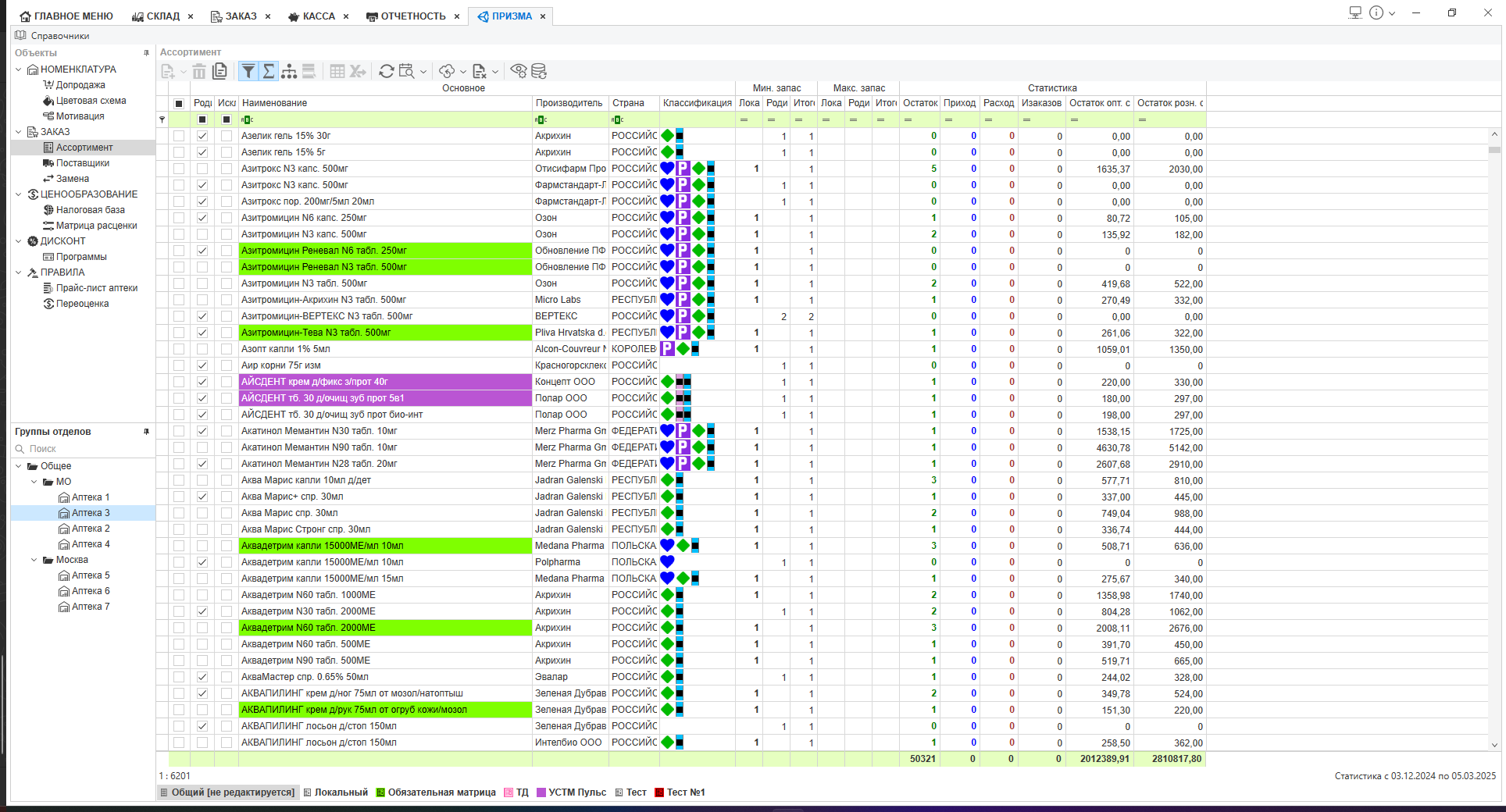Collapse the Москва group in departments tree
1506x812 pixels.
(34, 560)
